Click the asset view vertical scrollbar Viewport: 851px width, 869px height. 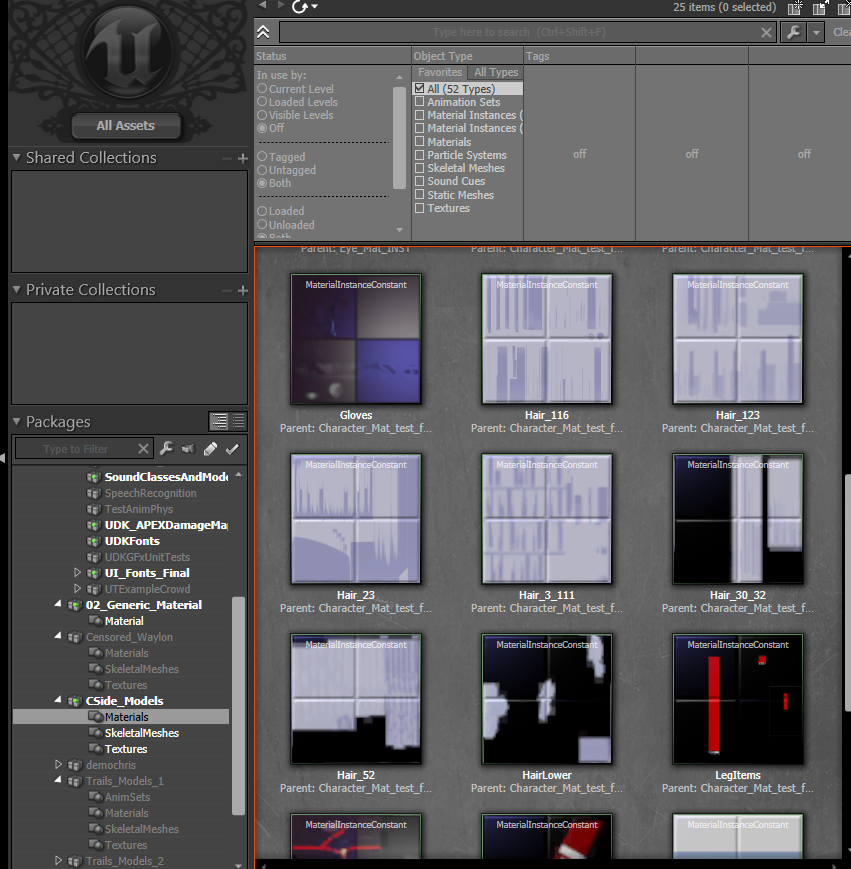click(847, 593)
